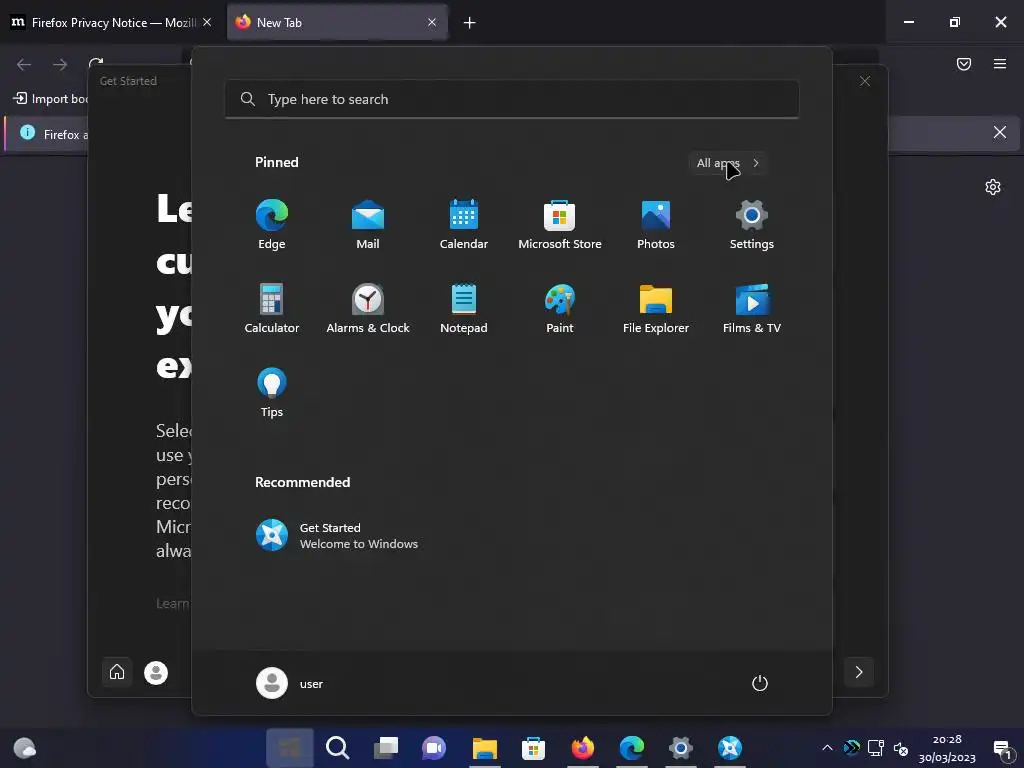Save page to Pocket in Firefox
The image size is (1024, 768).
point(964,64)
